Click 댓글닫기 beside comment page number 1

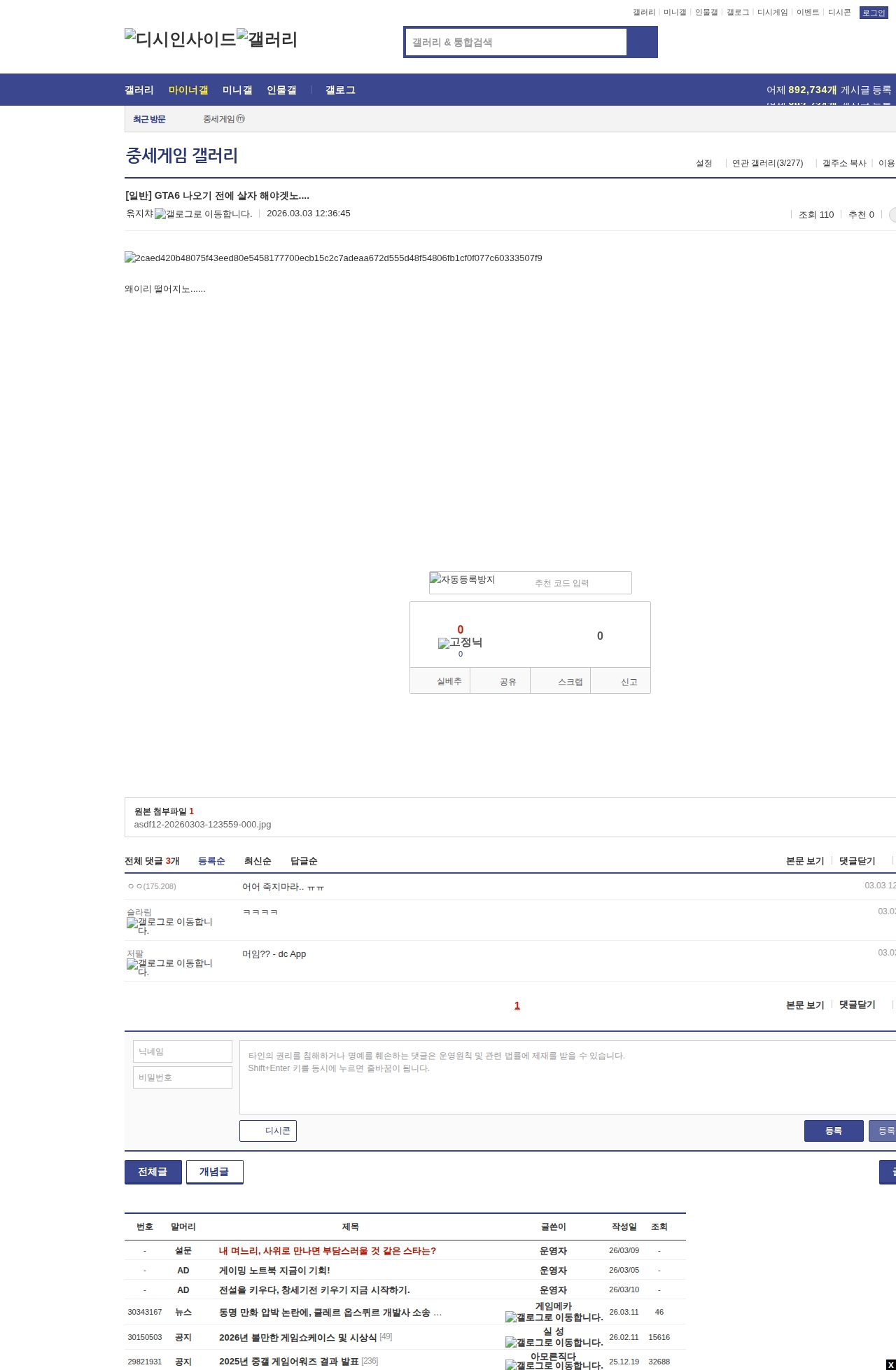point(857,1005)
